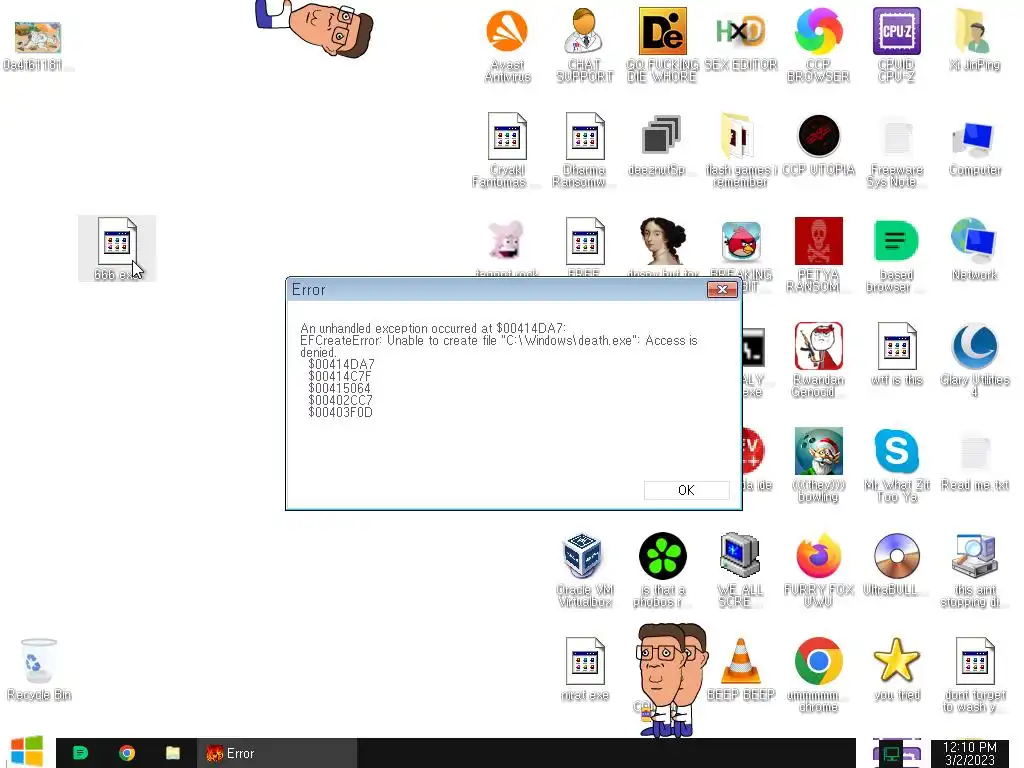Image resolution: width=1024 pixels, height=768 pixels.
Task: Select the Rwandan Genocid icon
Action: click(818, 360)
